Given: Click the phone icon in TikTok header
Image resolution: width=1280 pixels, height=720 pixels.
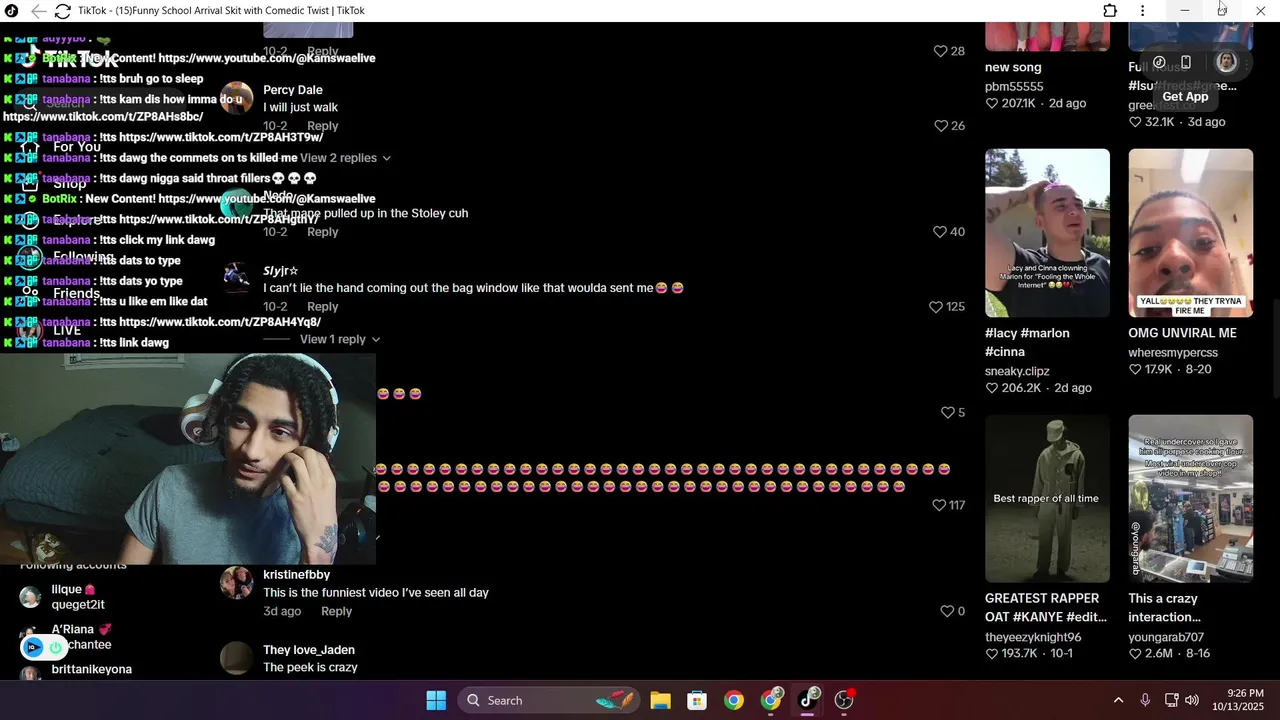Looking at the screenshot, I should tap(1185, 62).
